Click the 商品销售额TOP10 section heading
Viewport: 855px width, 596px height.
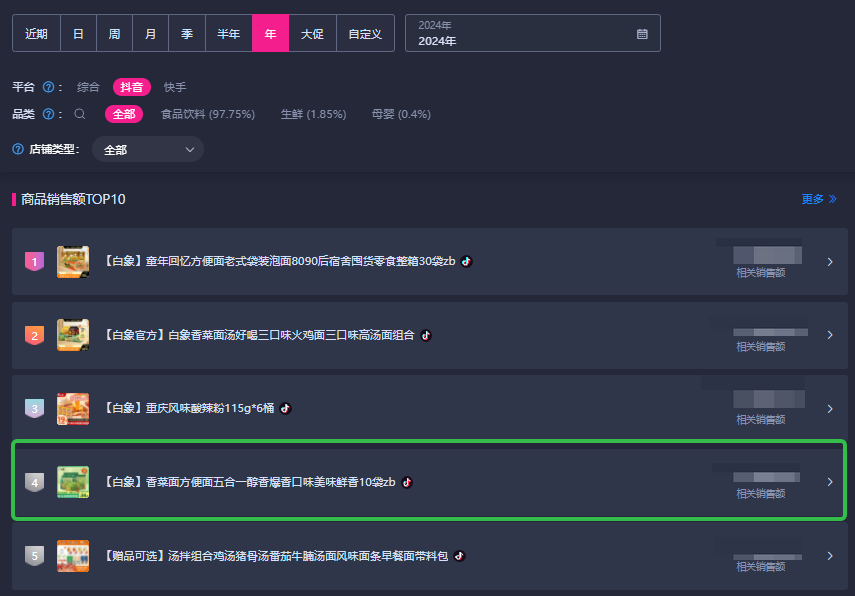click(x=73, y=199)
